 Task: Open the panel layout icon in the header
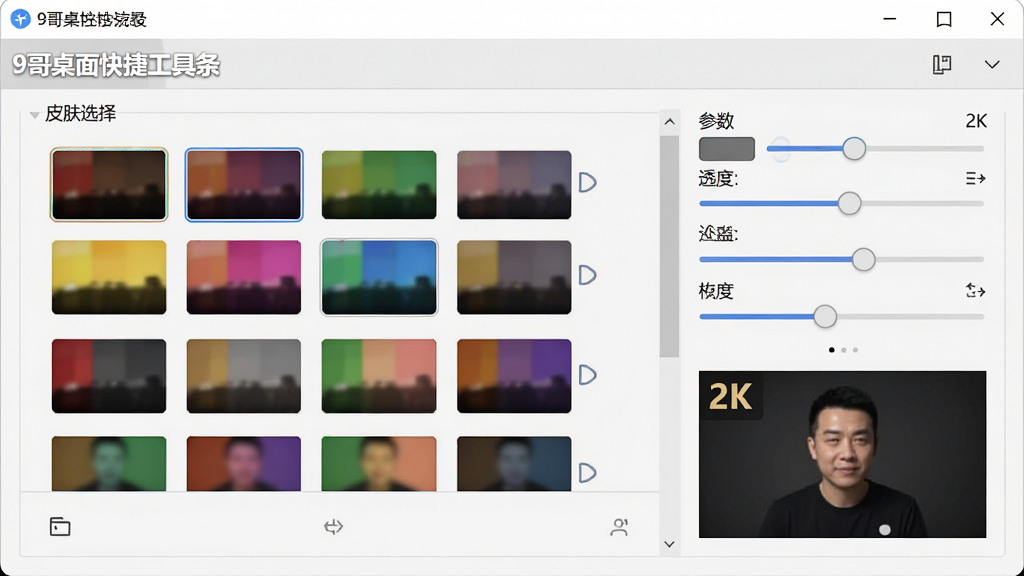coord(942,64)
